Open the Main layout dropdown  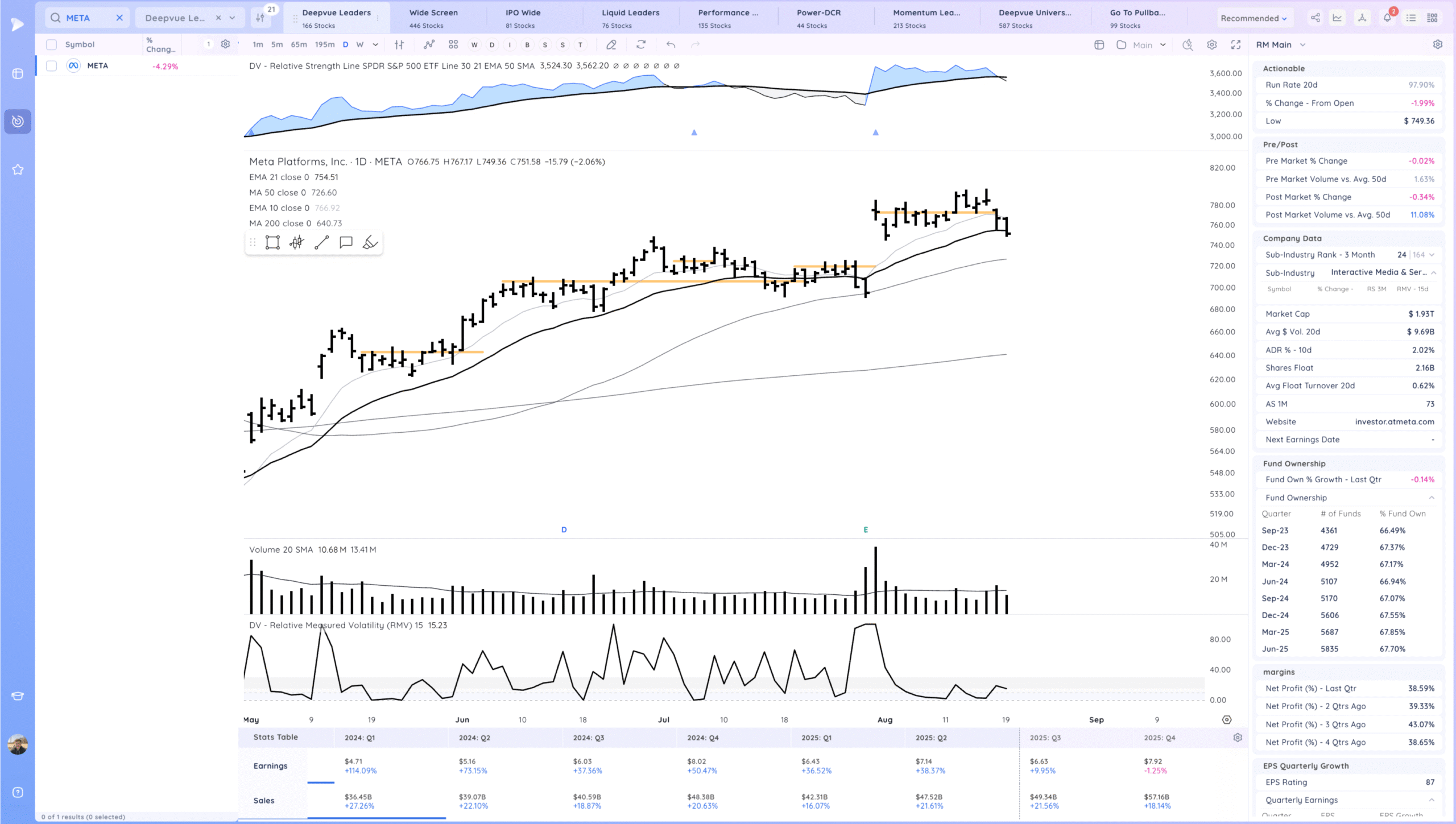1149,45
